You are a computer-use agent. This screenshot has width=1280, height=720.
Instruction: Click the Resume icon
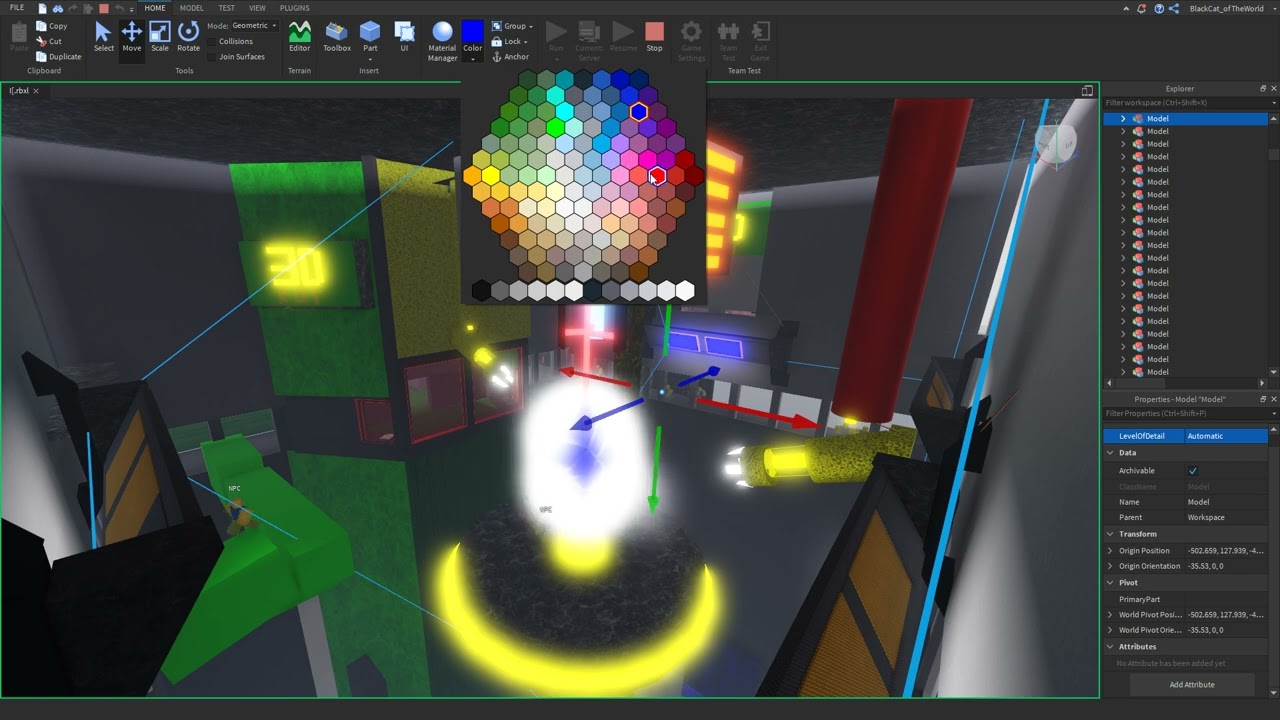pos(623,33)
